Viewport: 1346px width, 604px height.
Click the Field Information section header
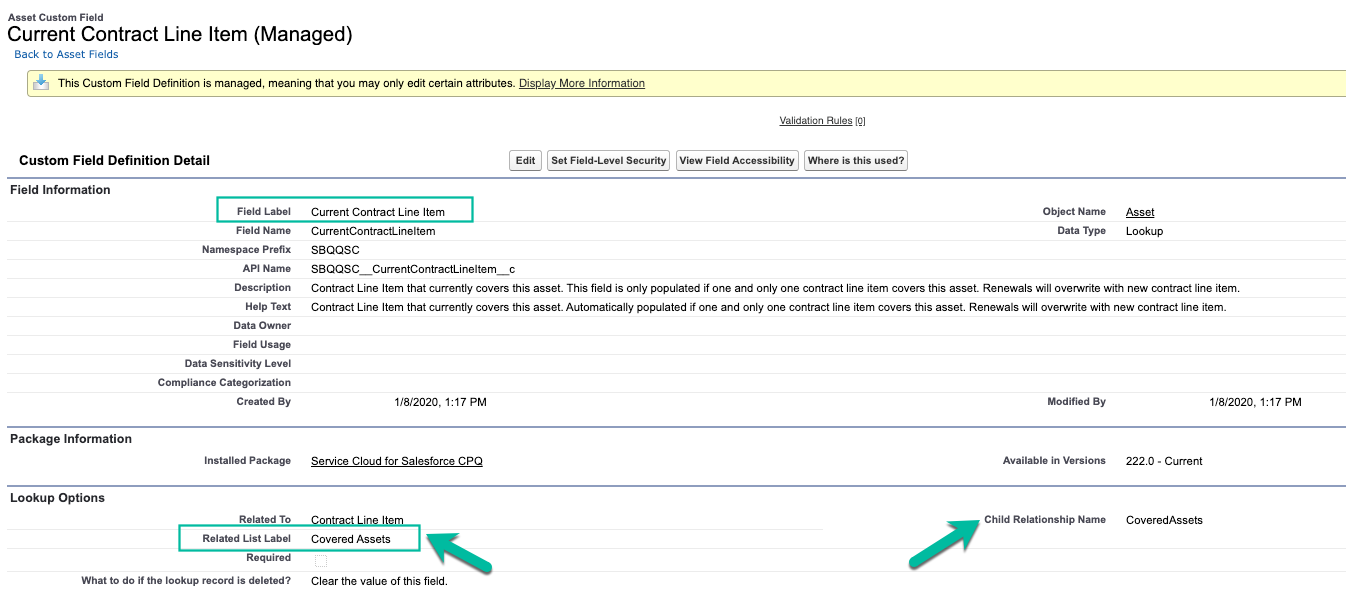coord(60,190)
